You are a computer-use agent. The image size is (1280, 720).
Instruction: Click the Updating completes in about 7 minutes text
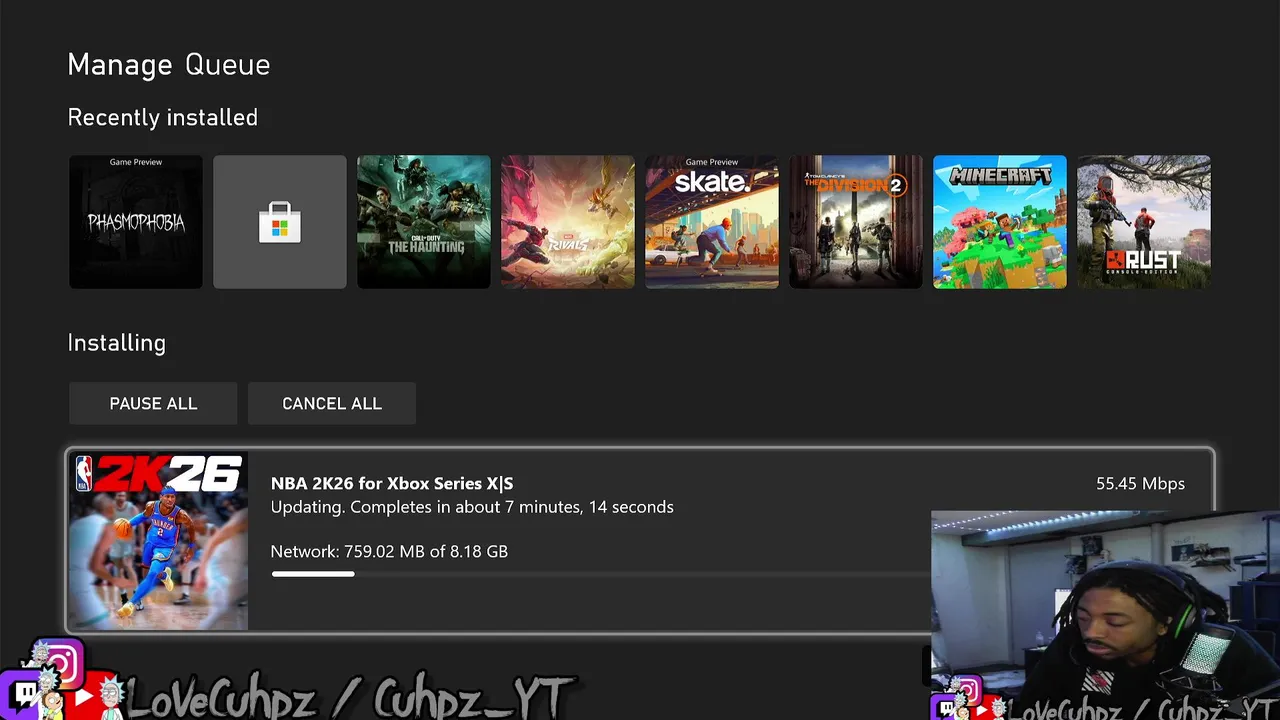(472, 507)
